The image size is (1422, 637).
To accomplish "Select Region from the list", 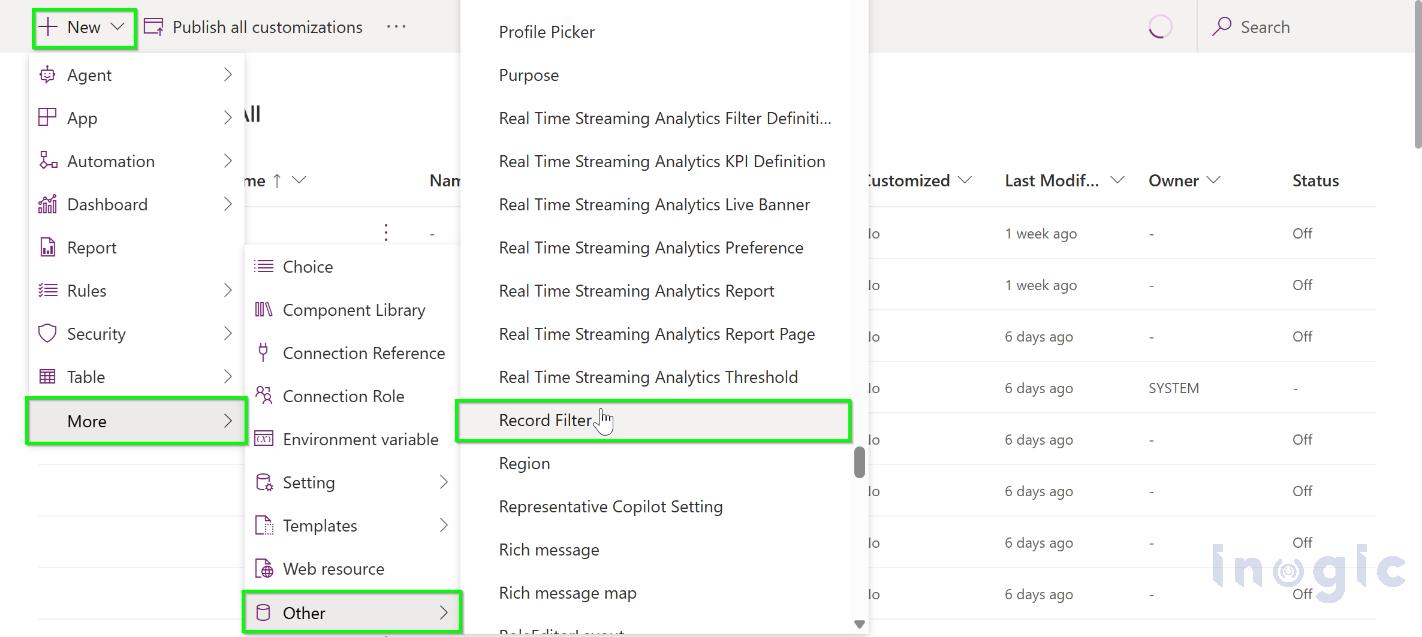I will tap(524, 463).
